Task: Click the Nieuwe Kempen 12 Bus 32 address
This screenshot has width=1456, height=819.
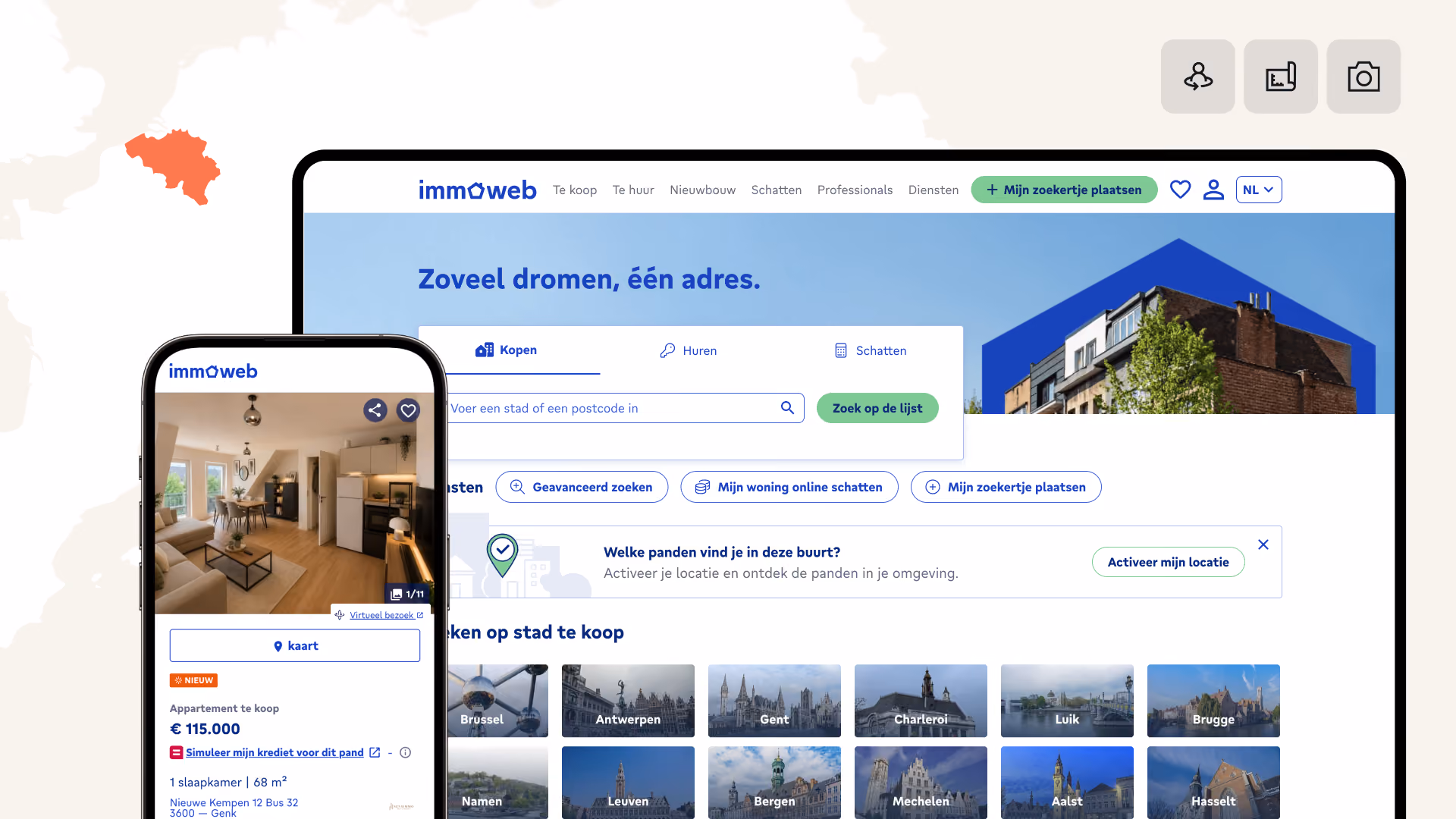Action: pos(234,802)
